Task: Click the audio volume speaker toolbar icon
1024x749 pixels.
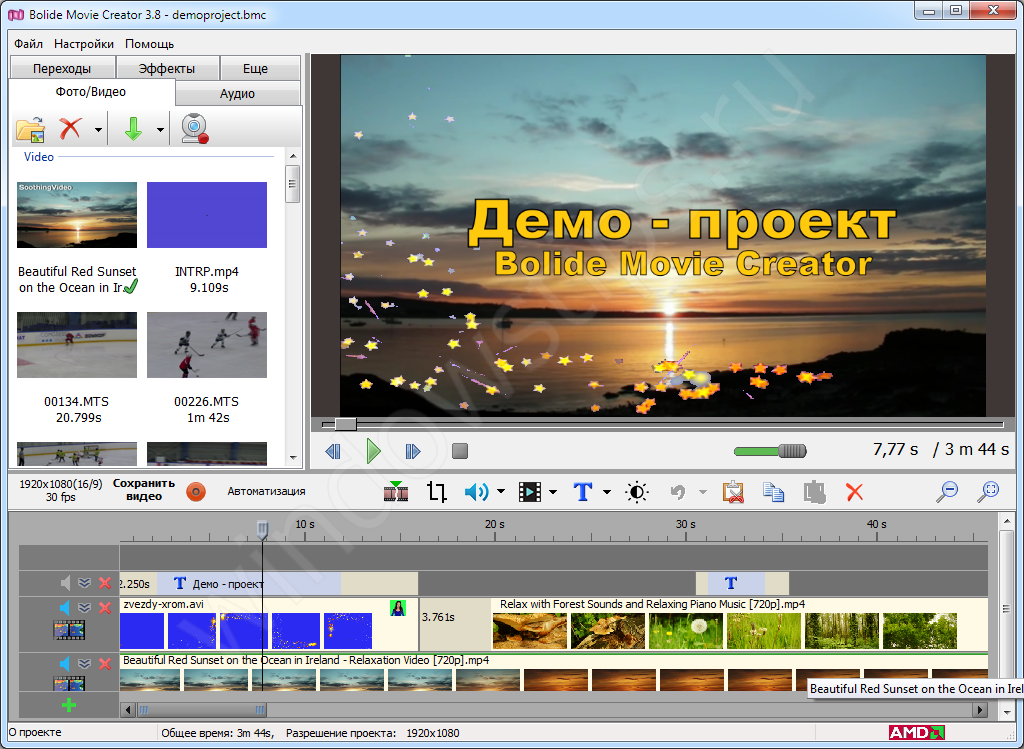Action: [477, 492]
